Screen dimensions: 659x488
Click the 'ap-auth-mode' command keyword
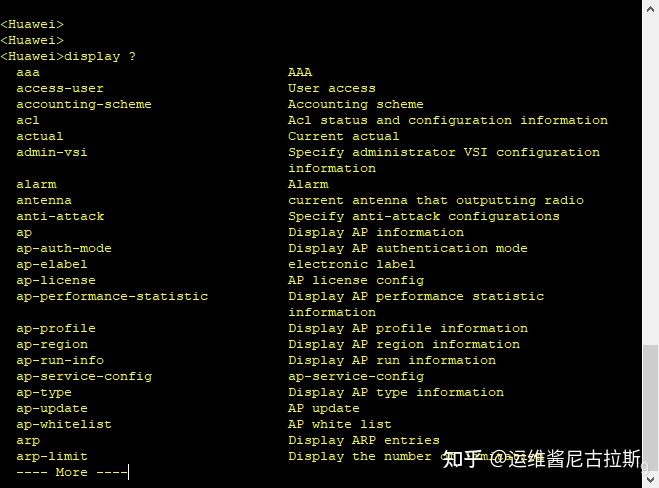click(x=64, y=248)
